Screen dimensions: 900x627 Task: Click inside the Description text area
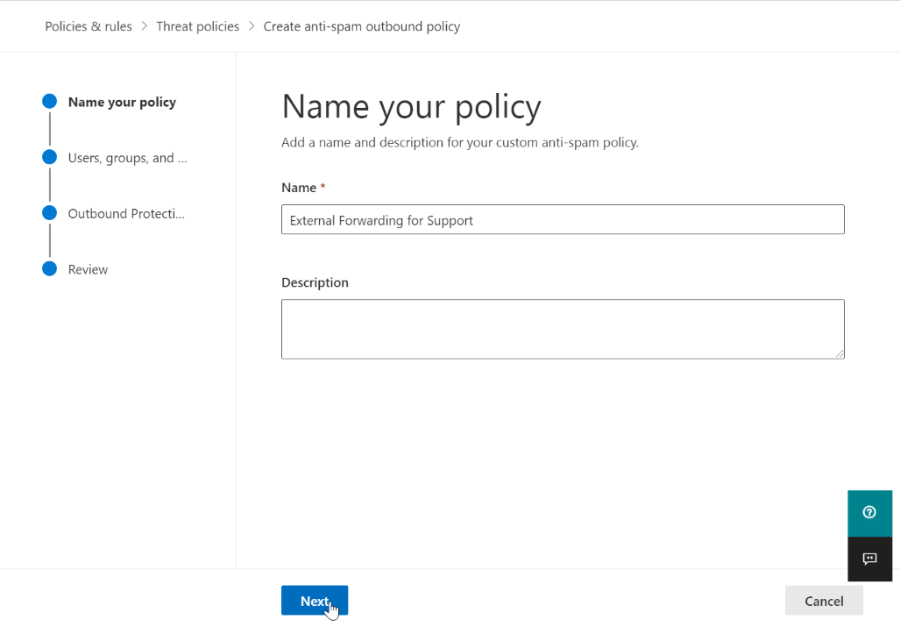coord(562,328)
